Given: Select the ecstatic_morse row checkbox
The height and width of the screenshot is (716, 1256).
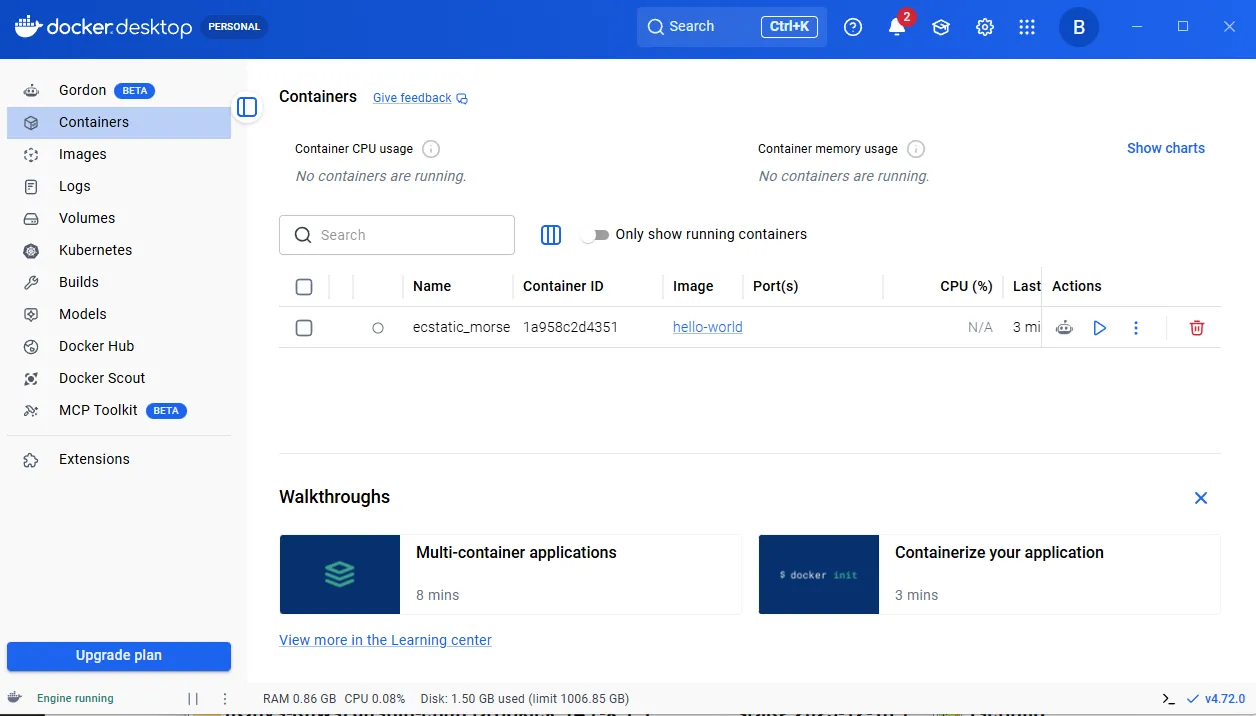Looking at the screenshot, I should click(304, 328).
